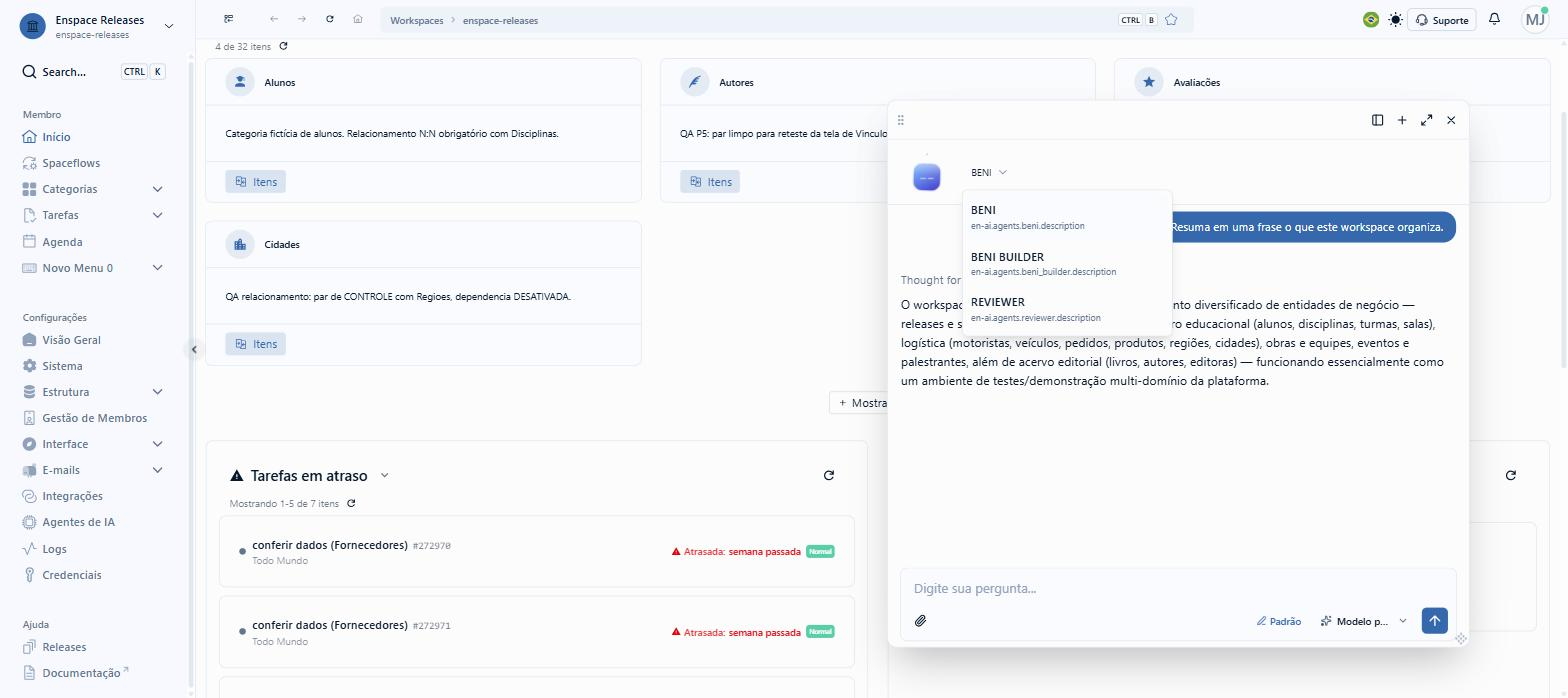Expand the E-mails menu chevron

(157, 470)
